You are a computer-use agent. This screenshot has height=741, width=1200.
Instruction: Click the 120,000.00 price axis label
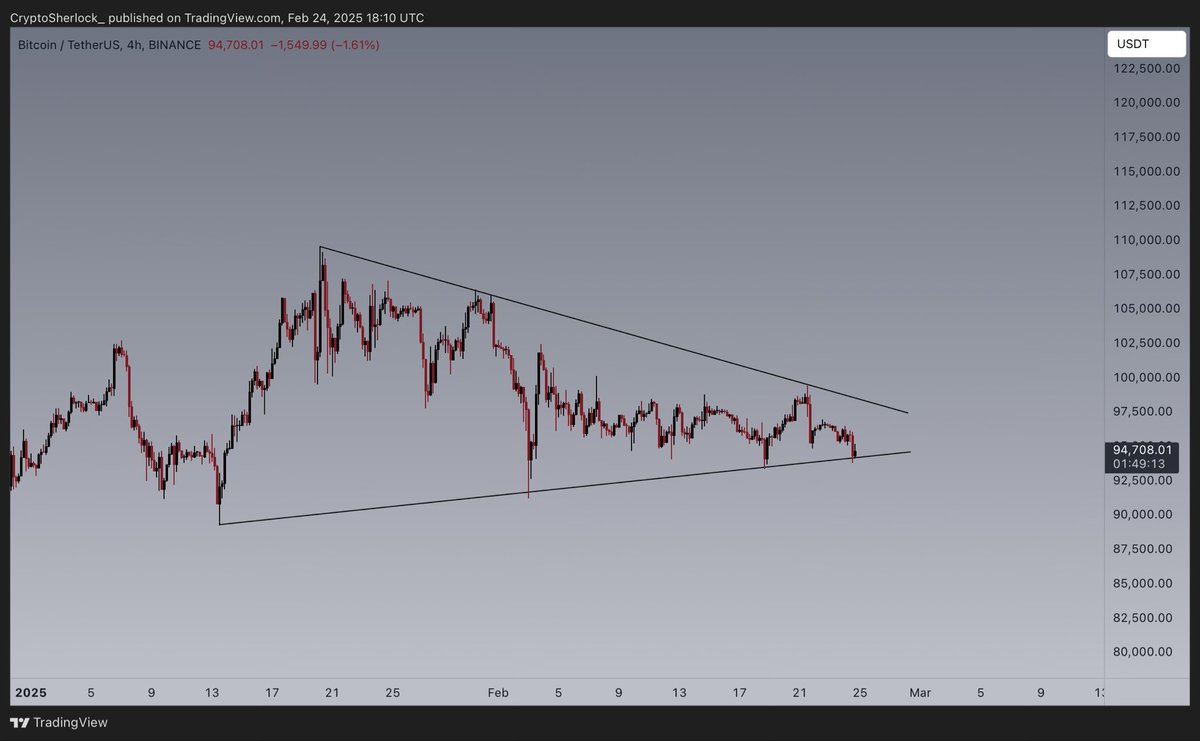click(x=1146, y=102)
